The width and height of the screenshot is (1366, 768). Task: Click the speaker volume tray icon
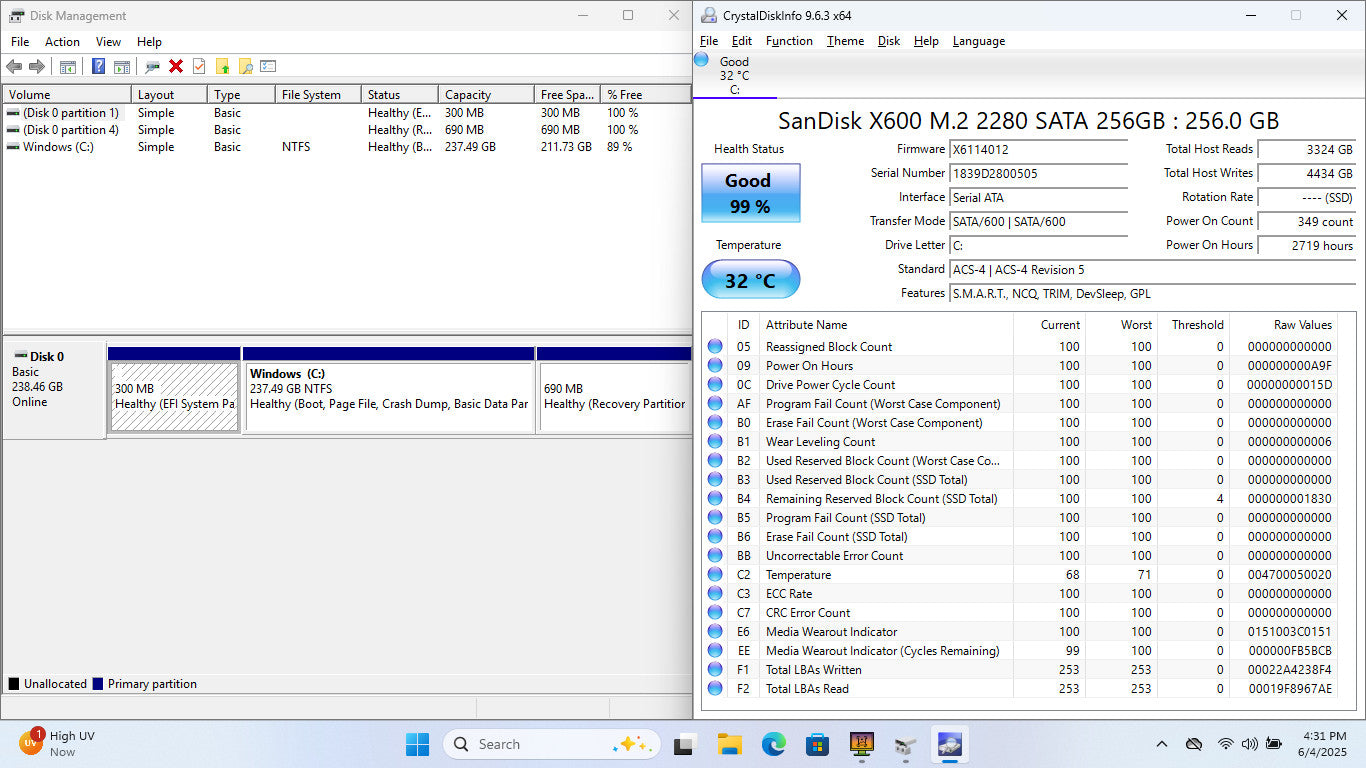coord(1249,744)
